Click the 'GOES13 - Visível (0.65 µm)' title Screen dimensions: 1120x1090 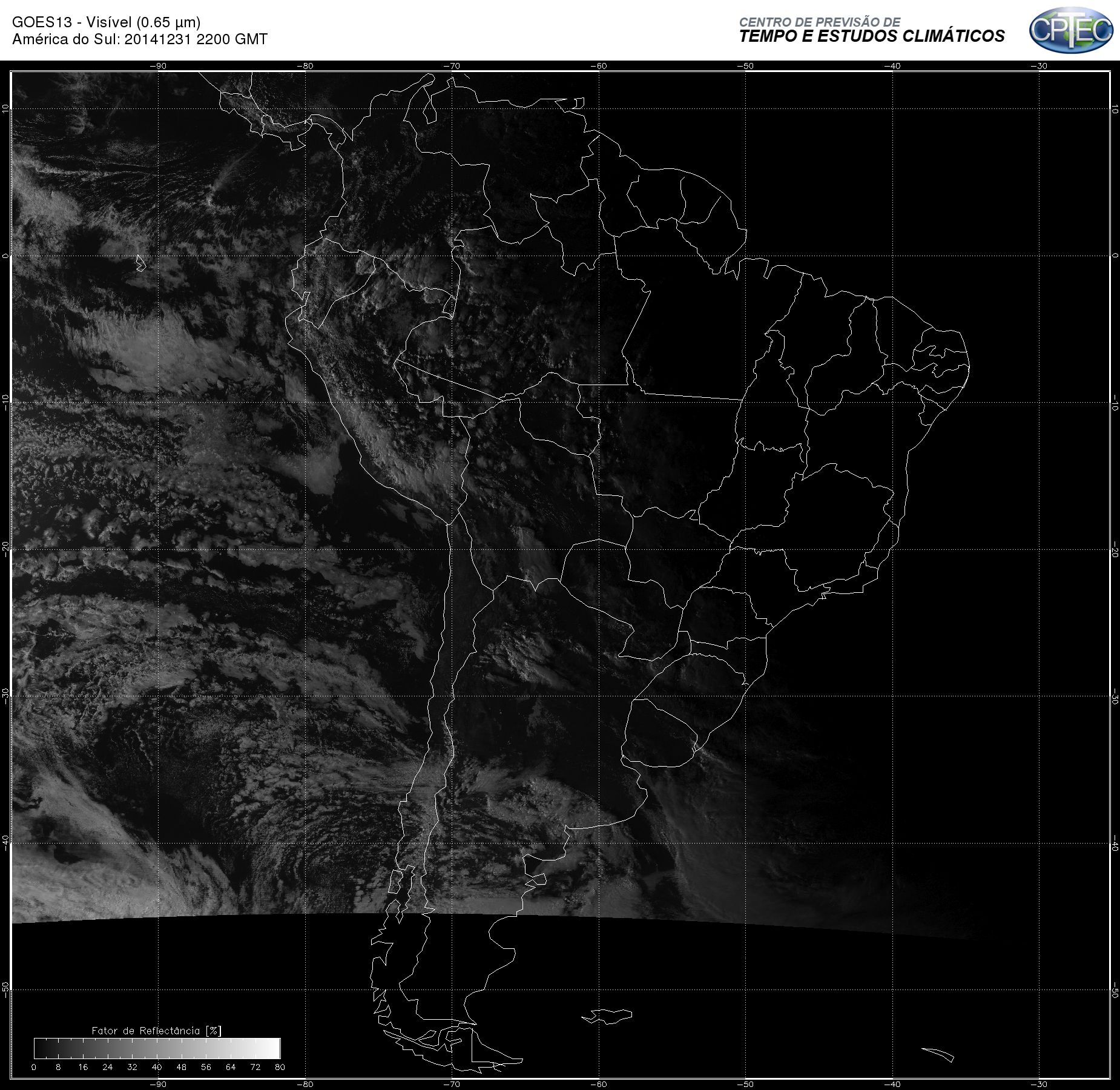click(x=106, y=22)
